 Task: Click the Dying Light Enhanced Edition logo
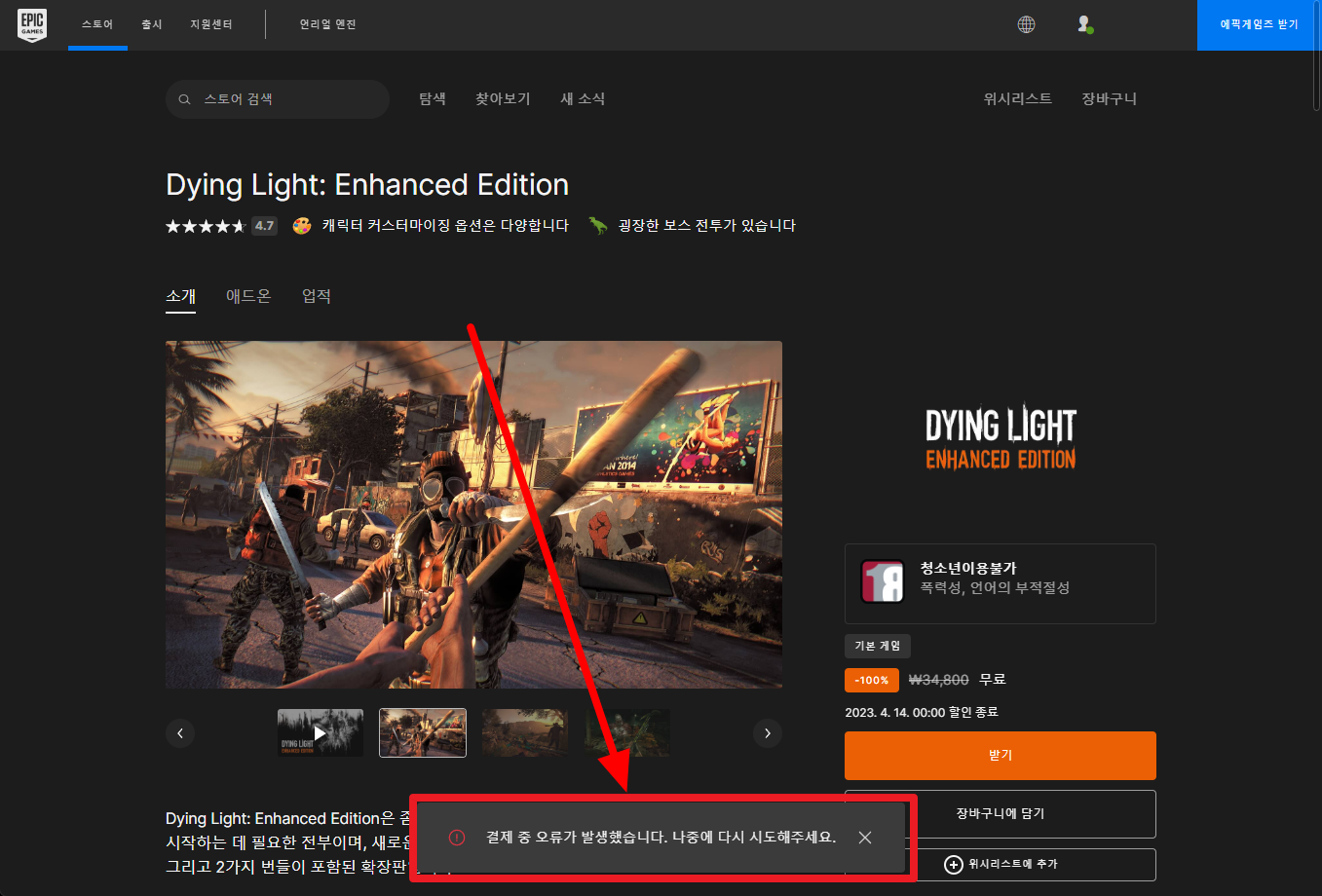pos(1001,438)
